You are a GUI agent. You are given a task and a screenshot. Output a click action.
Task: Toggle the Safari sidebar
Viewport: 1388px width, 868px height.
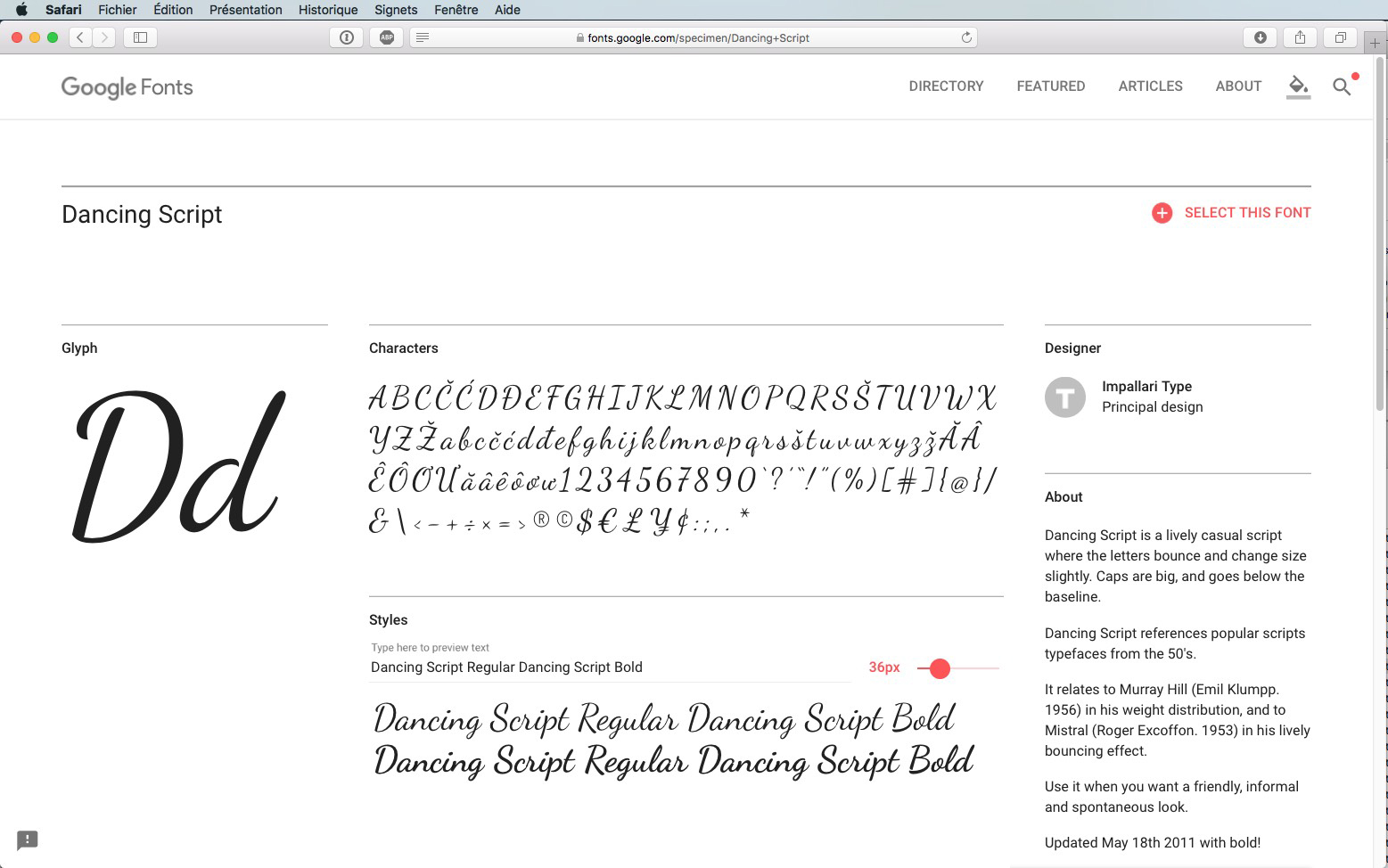click(140, 37)
